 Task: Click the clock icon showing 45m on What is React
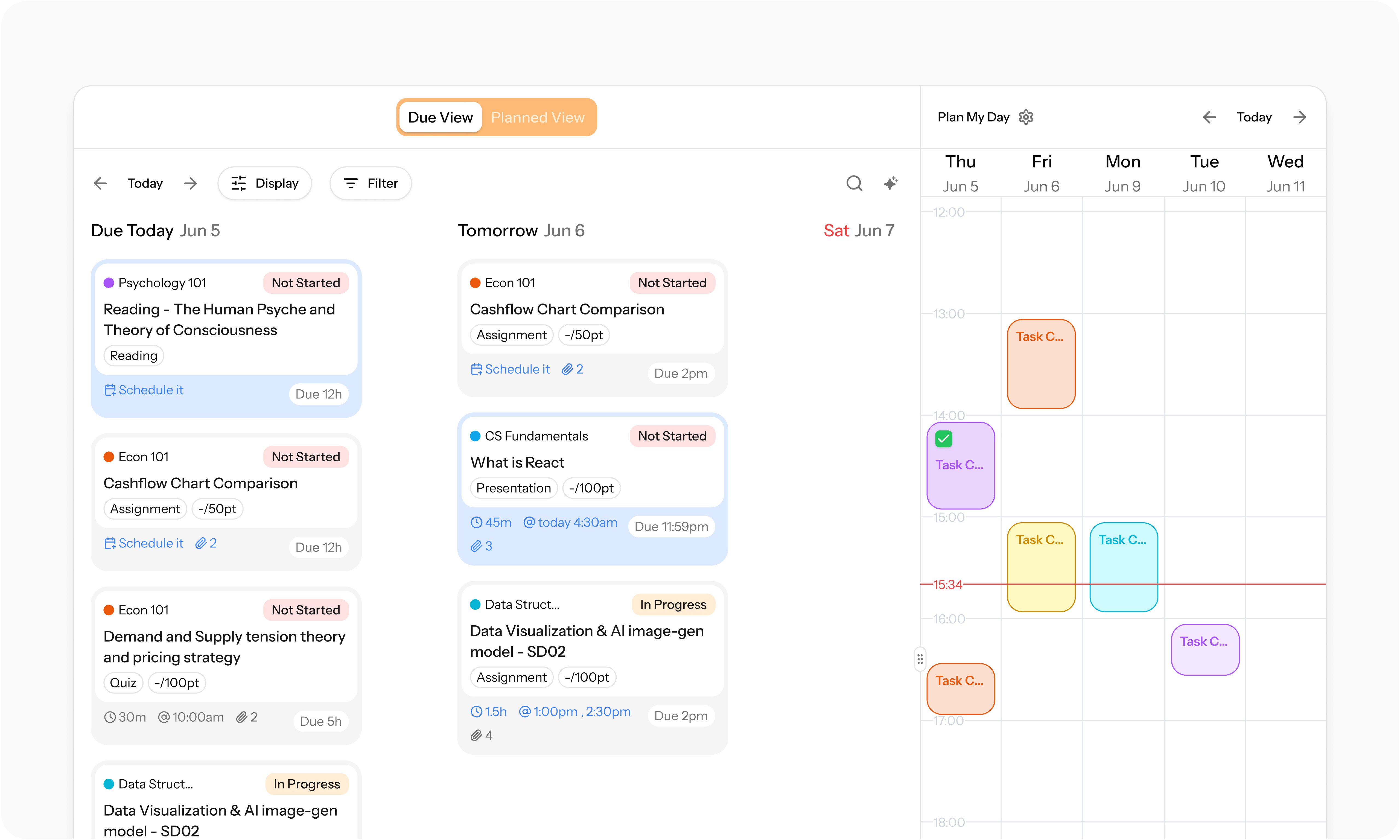tap(477, 522)
